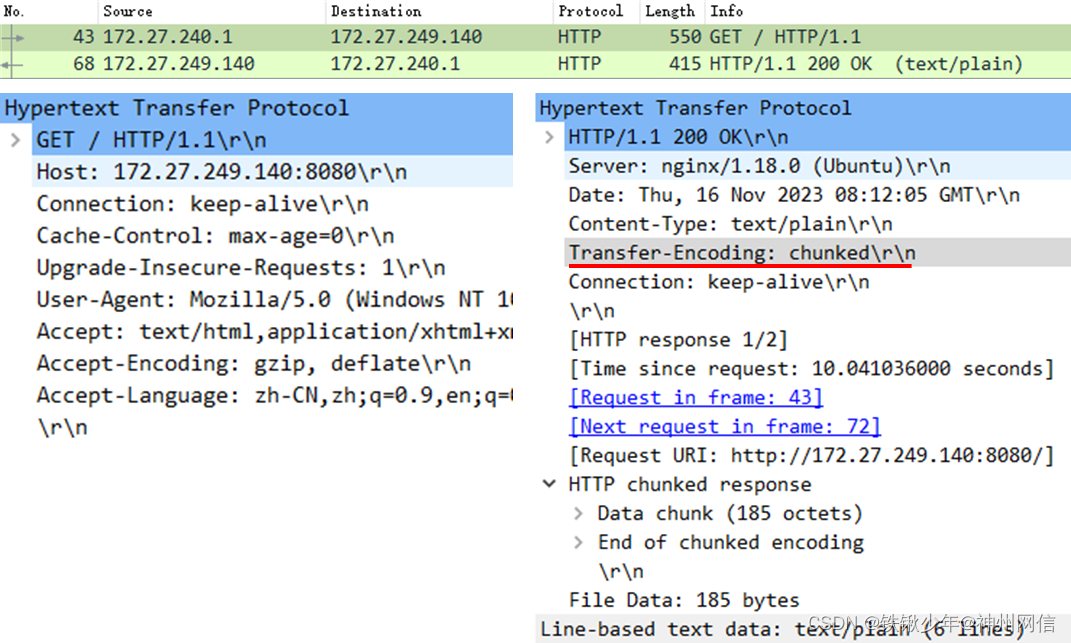
Task: Click the response arrow icon for packet 68
Action: (12, 64)
